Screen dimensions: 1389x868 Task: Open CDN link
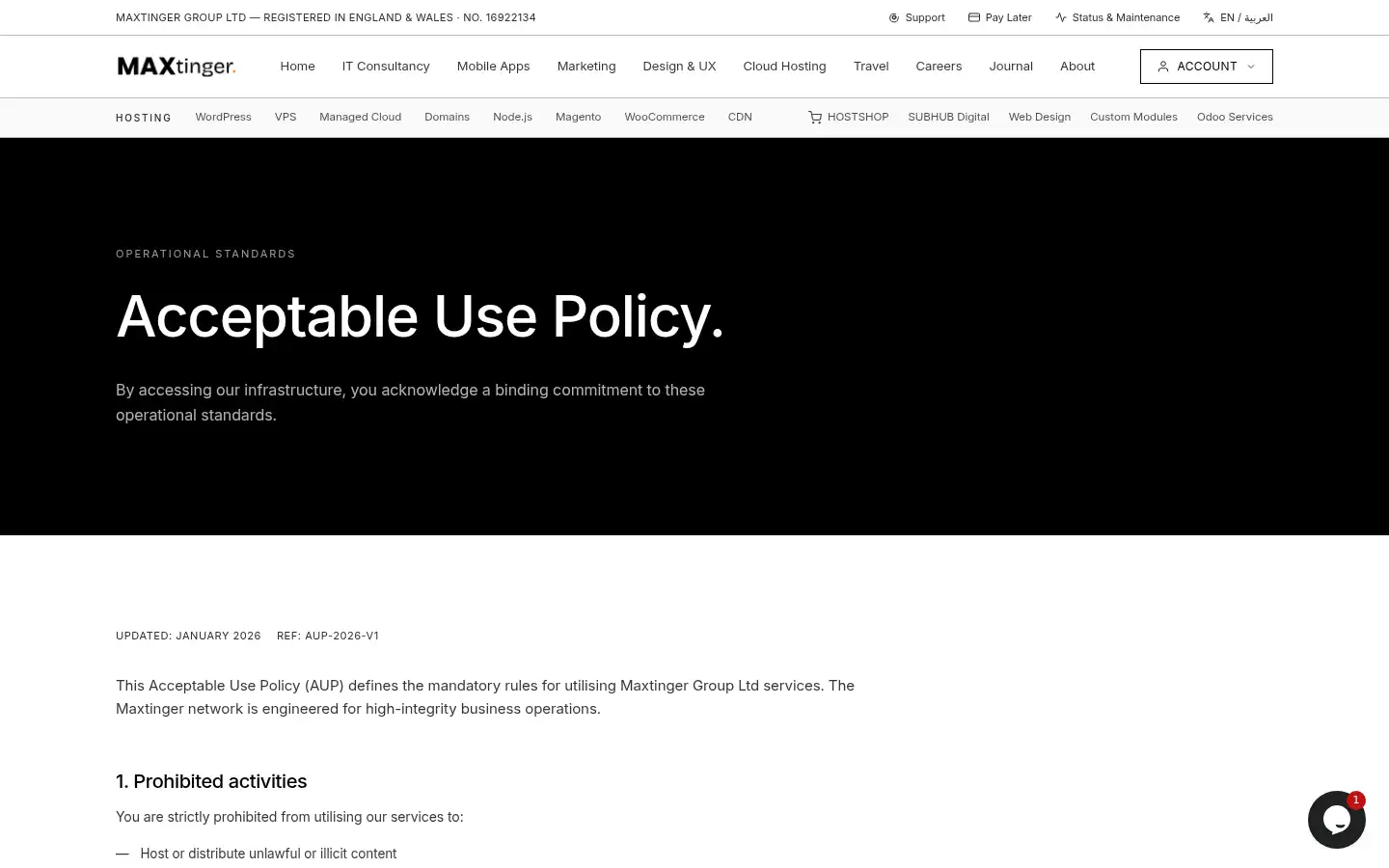740,117
